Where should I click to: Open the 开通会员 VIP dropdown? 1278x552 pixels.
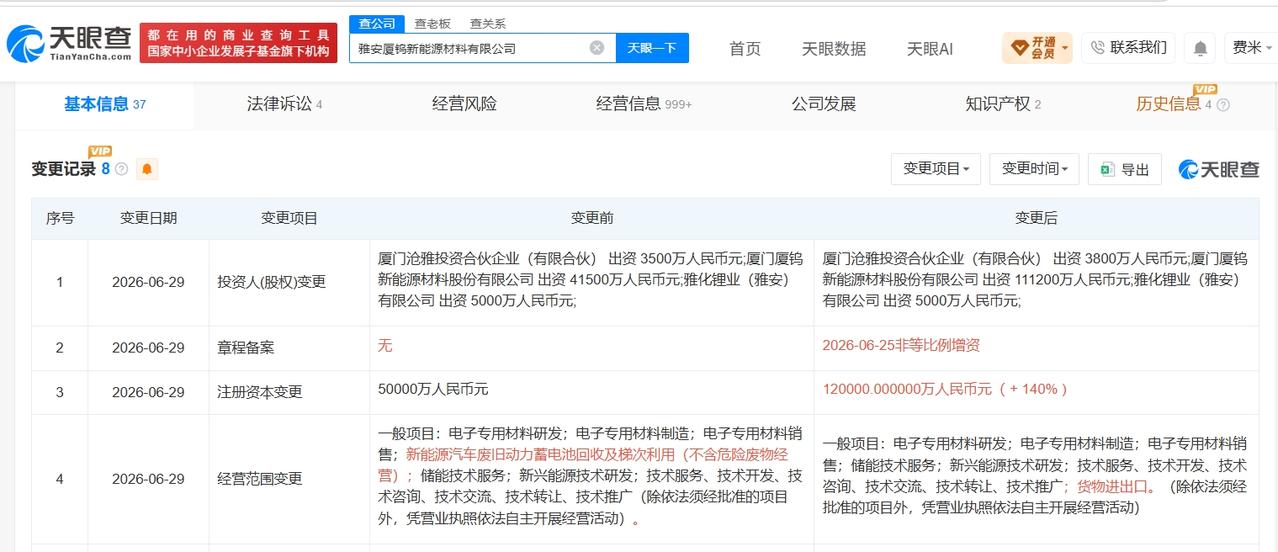(x=1037, y=47)
